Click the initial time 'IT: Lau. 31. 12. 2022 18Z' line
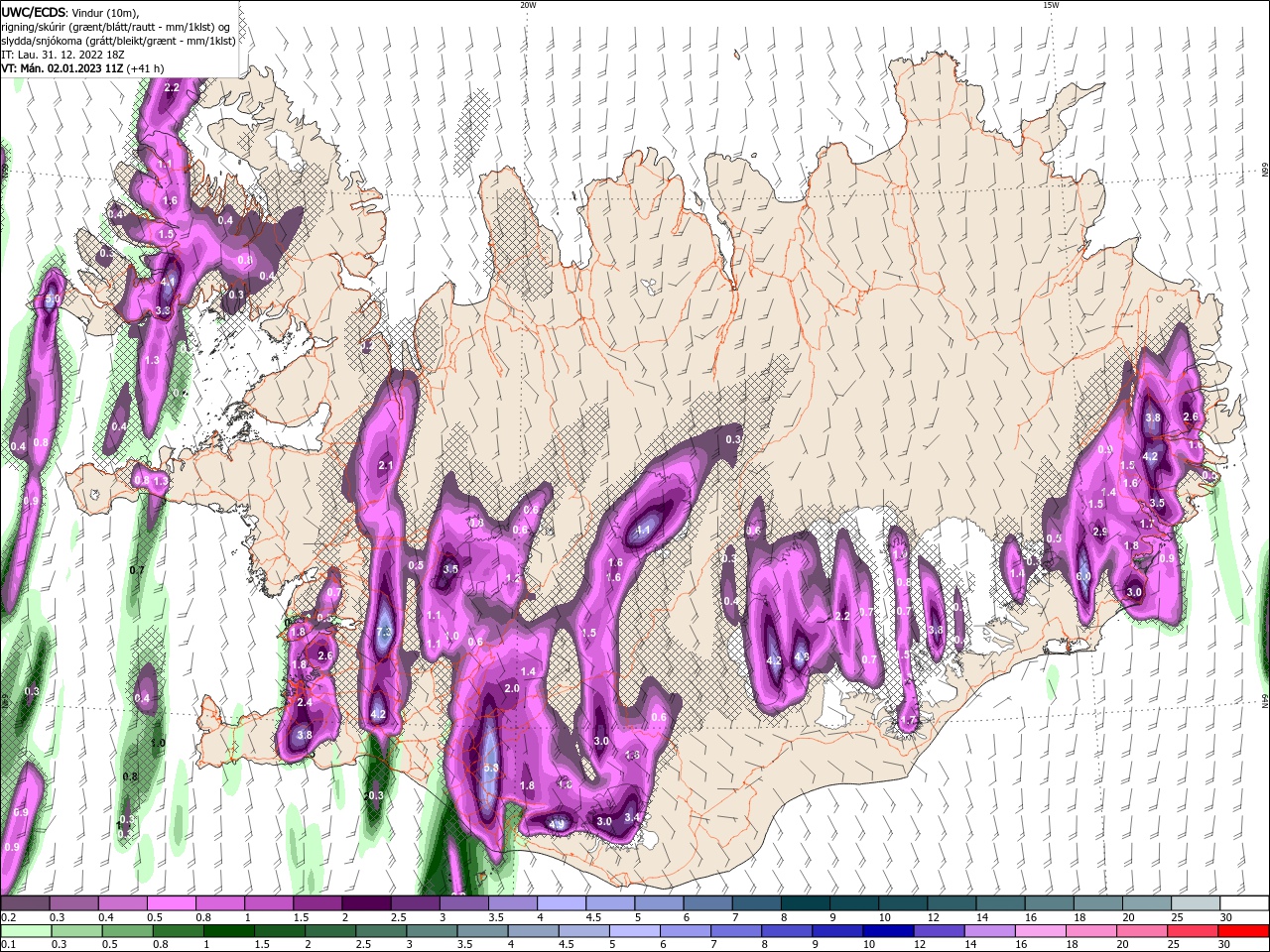The width and height of the screenshot is (1270, 952). 63,55
